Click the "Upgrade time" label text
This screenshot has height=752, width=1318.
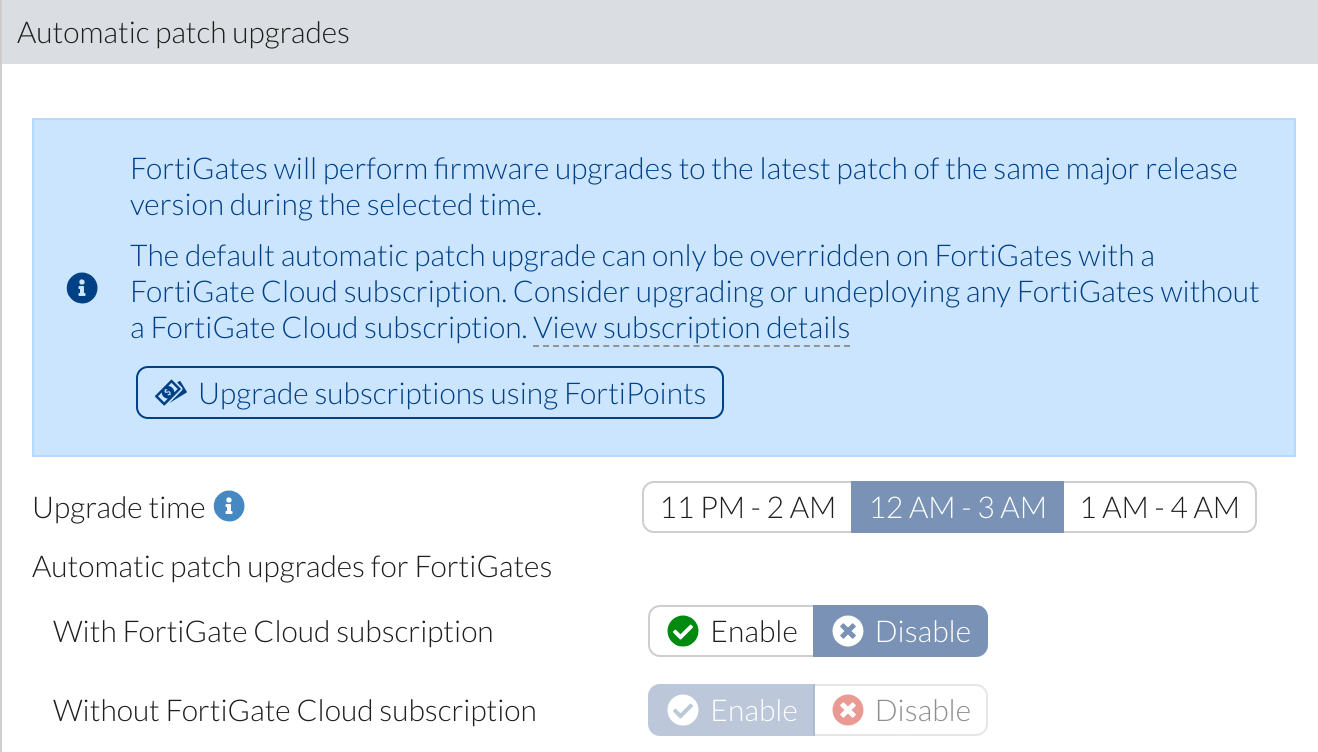click(x=118, y=506)
